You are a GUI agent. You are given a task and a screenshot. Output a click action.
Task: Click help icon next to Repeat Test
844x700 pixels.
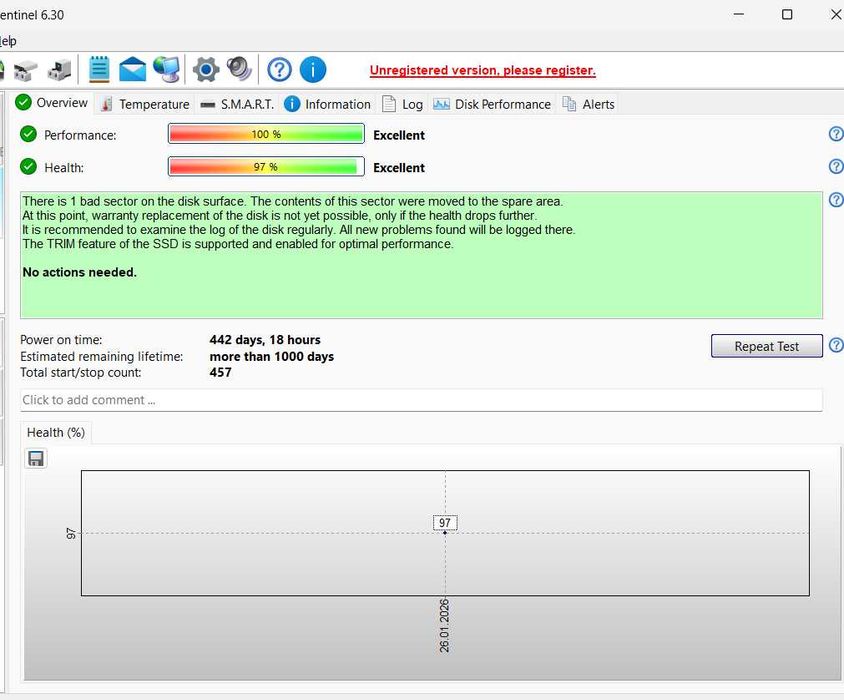pyautogui.click(x=836, y=345)
